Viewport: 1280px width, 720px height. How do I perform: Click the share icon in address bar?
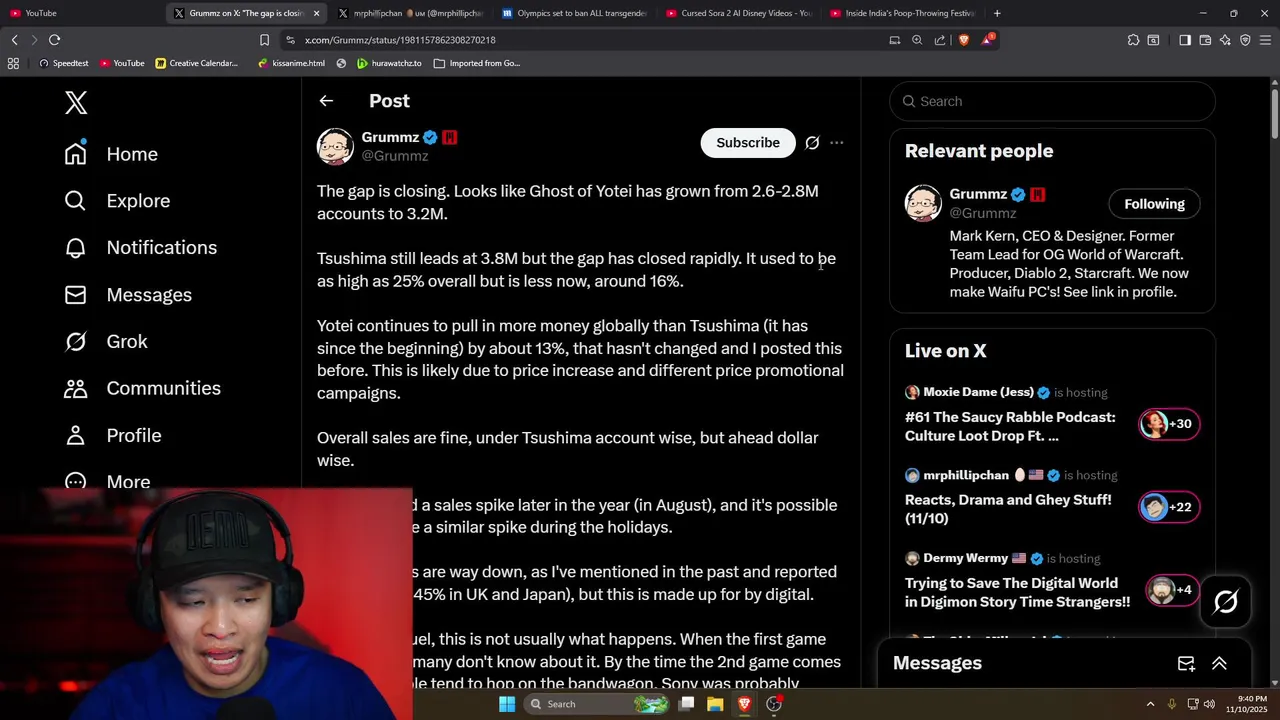tap(940, 40)
